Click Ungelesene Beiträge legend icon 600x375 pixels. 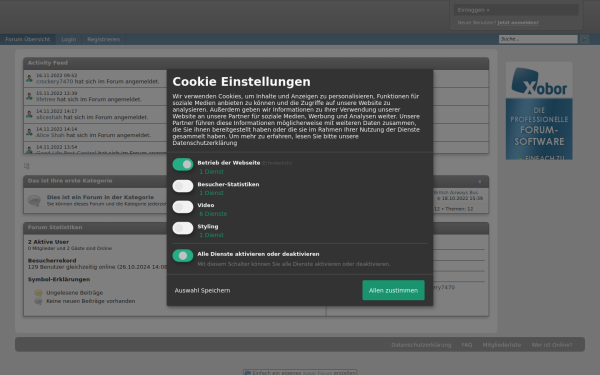click(x=38, y=293)
